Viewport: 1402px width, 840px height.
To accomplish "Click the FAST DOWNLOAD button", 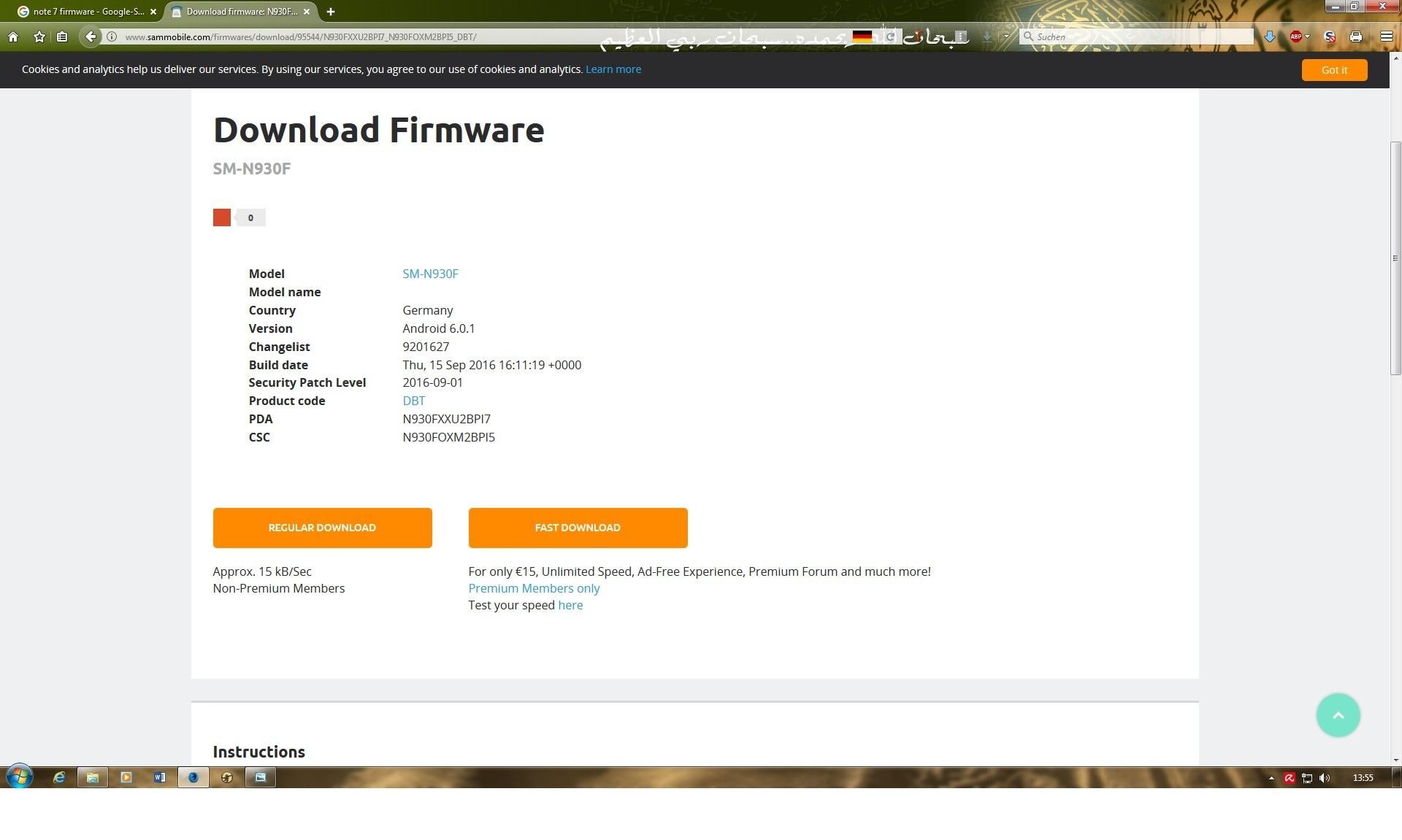I will click(x=578, y=528).
